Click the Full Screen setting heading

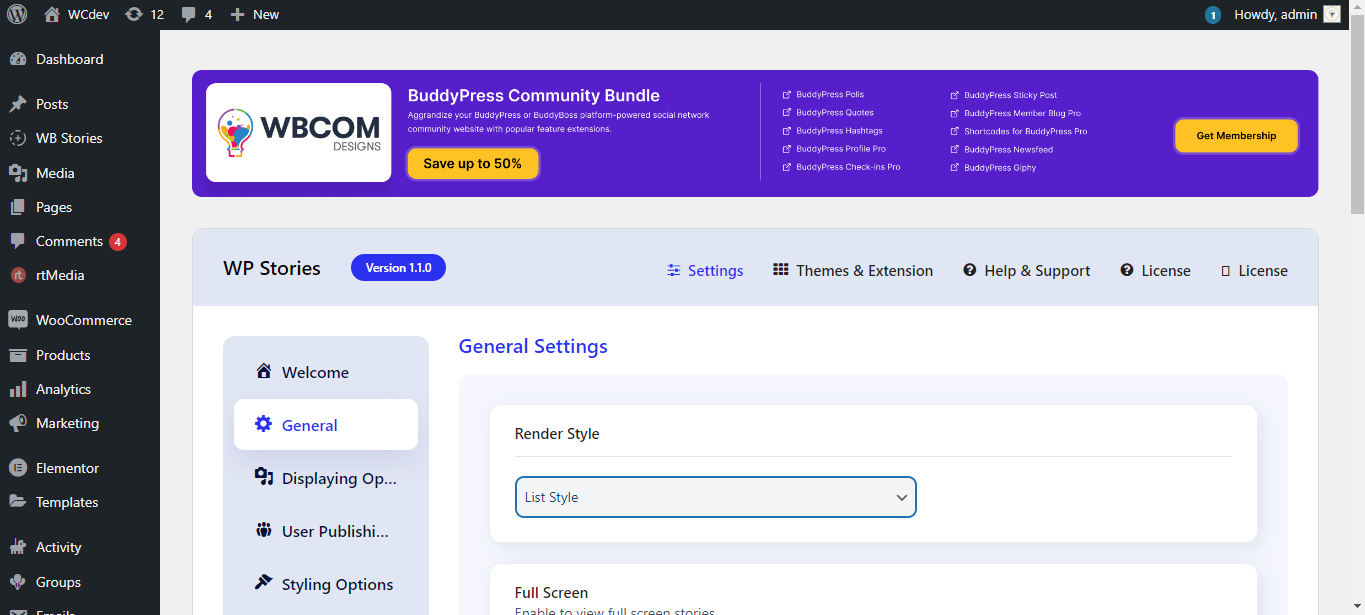coord(551,593)
